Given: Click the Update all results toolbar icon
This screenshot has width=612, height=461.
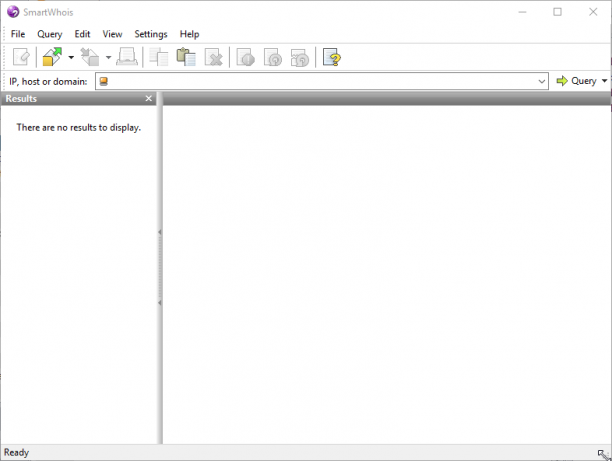Looking at the screenshot, I should click(x=300, y=57).
